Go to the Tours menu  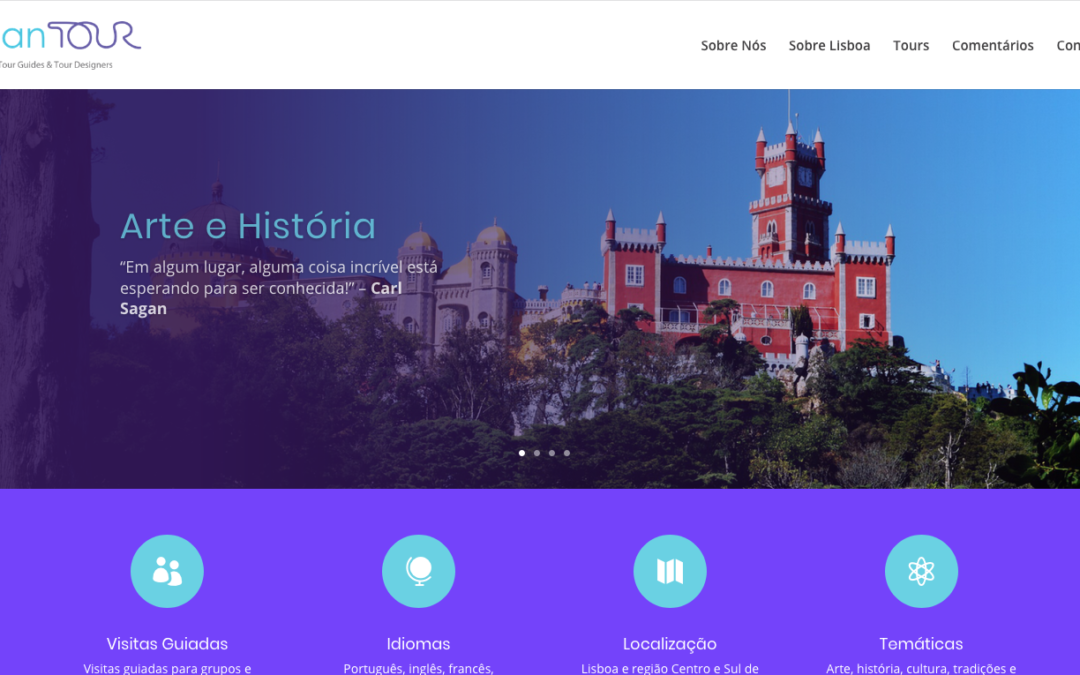point(911,45)
